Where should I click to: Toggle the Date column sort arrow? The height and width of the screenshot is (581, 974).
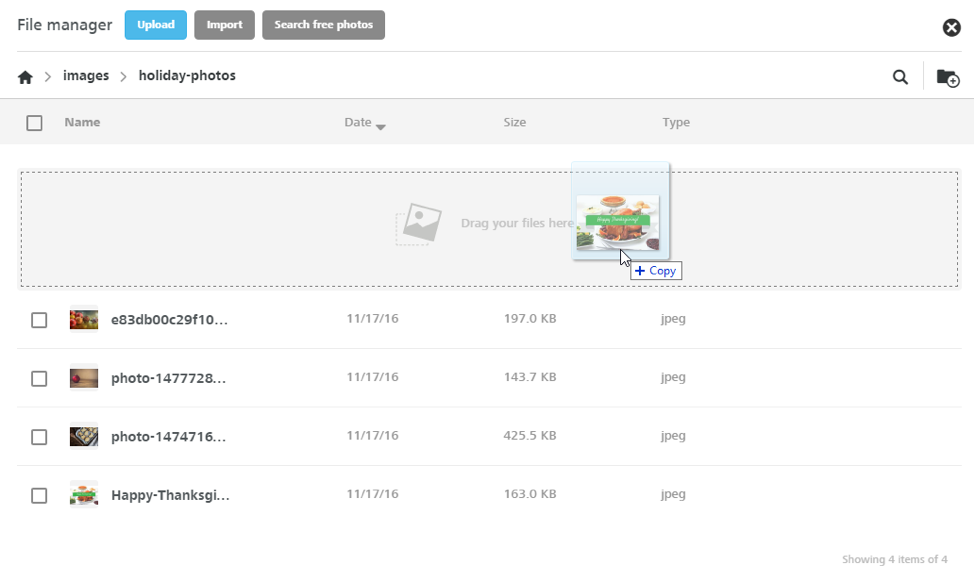click(x=381, y=127)
